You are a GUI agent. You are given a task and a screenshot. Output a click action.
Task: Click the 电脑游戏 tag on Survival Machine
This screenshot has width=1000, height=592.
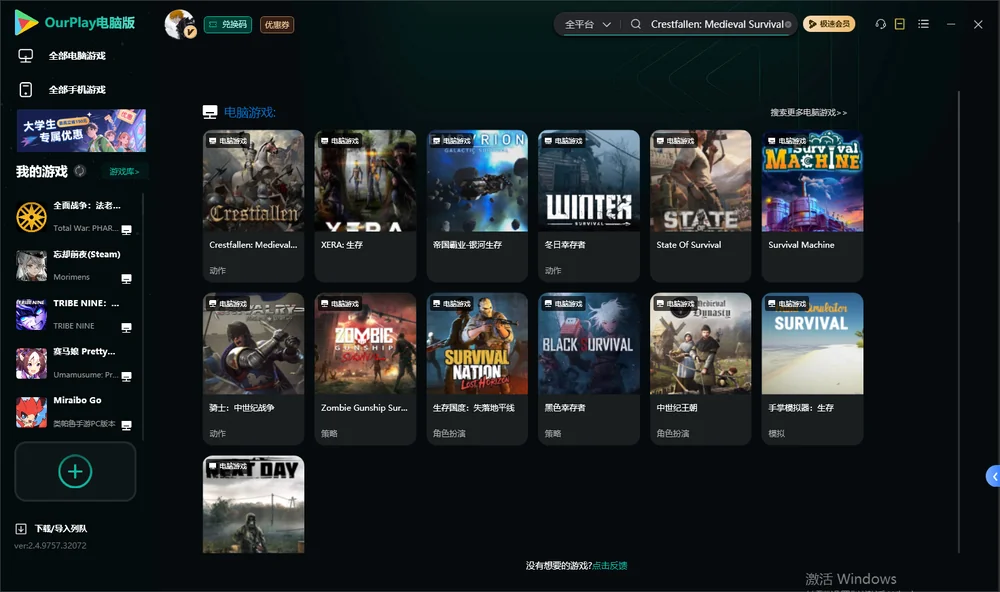tap(787, 141)
